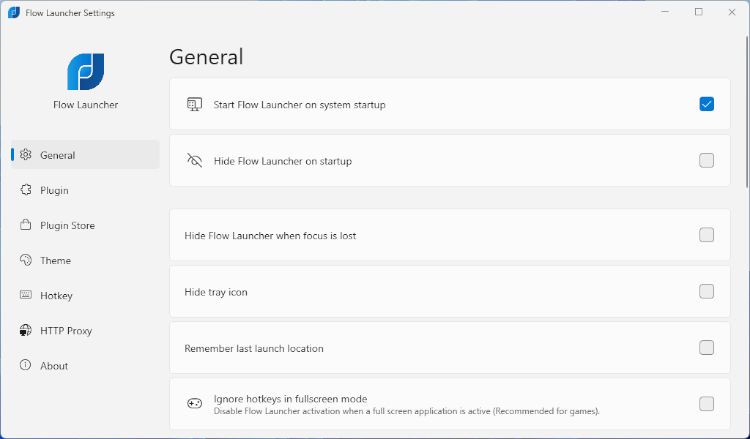Click the General gear icon in sidebar
Viewport: 750px width, 439px height.
point(26,155)
